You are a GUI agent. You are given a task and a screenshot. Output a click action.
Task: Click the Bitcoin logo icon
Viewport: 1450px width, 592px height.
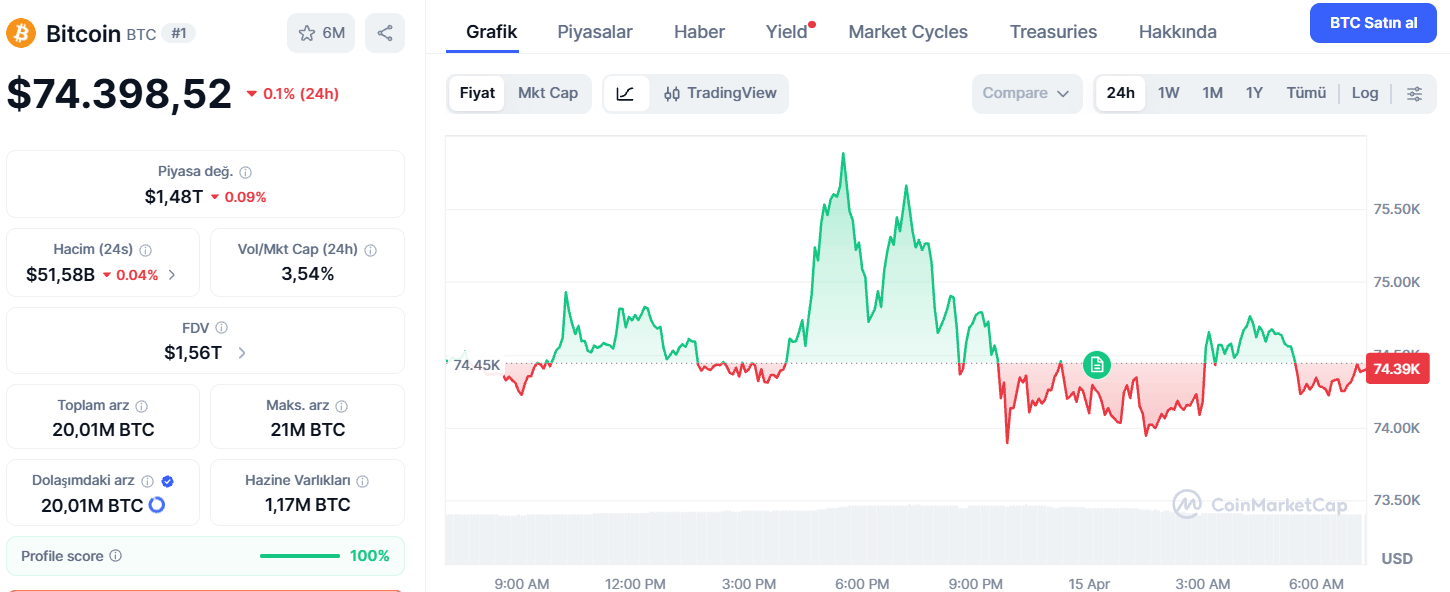21,33
